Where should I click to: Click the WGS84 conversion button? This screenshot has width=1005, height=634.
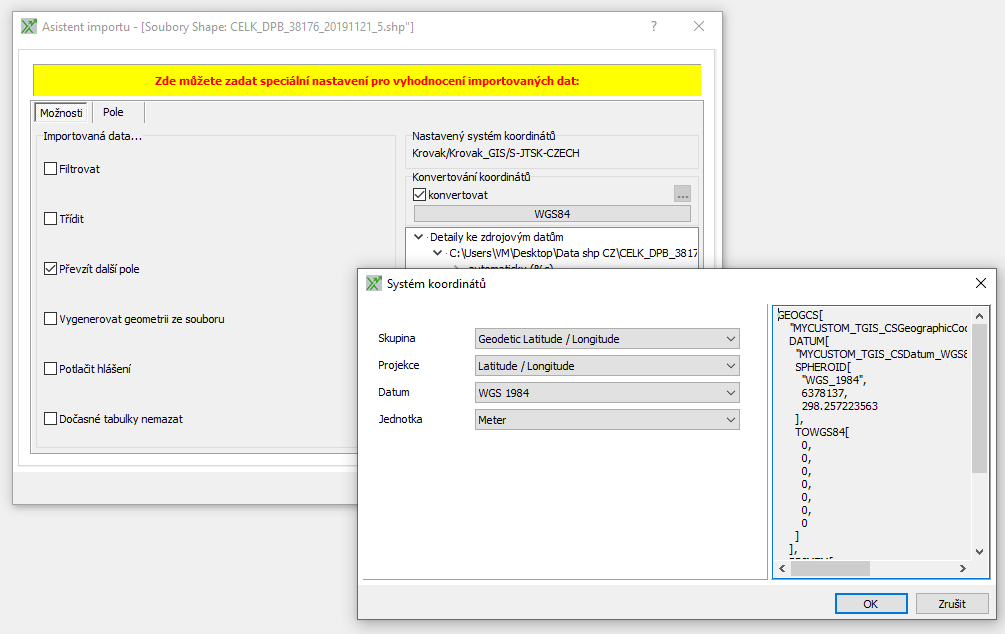pyautogui.click(x=552, y=213)
